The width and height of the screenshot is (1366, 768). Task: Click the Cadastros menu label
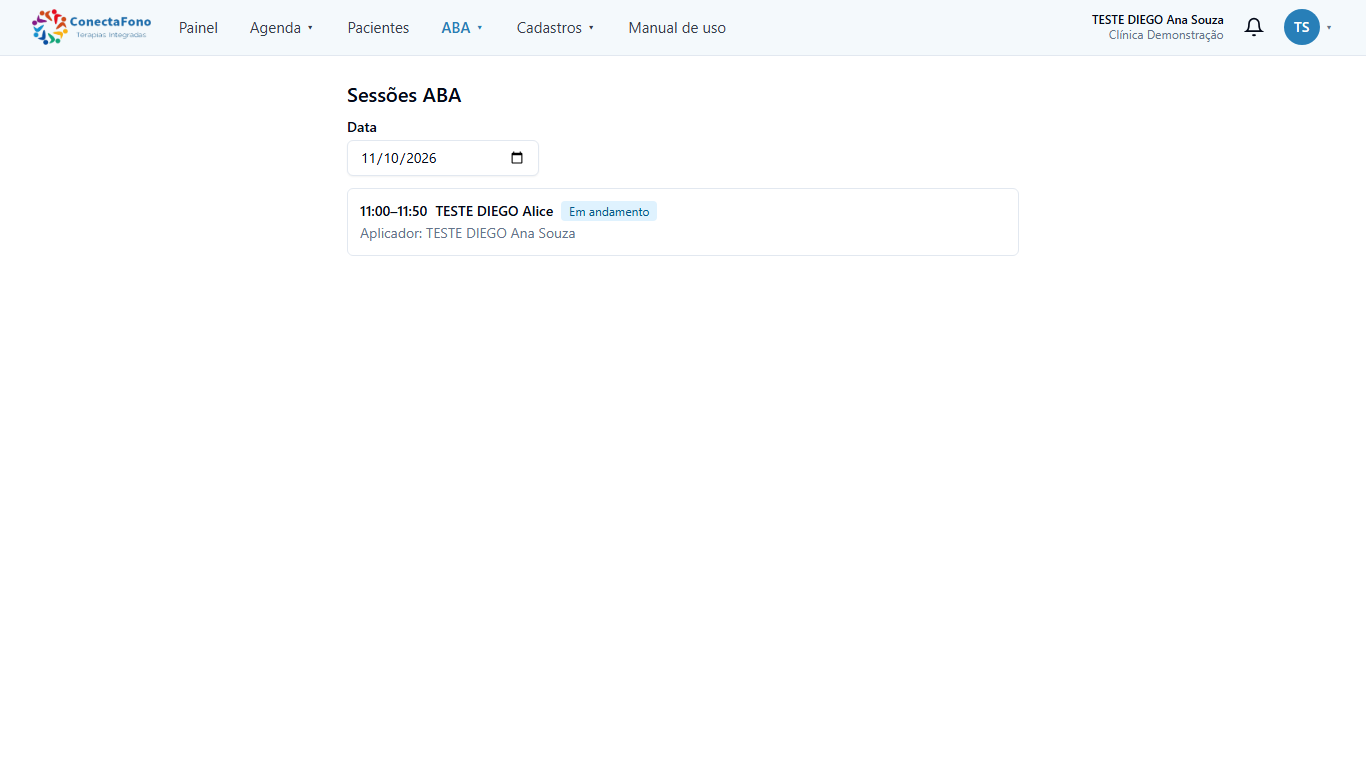coord(549,28)
